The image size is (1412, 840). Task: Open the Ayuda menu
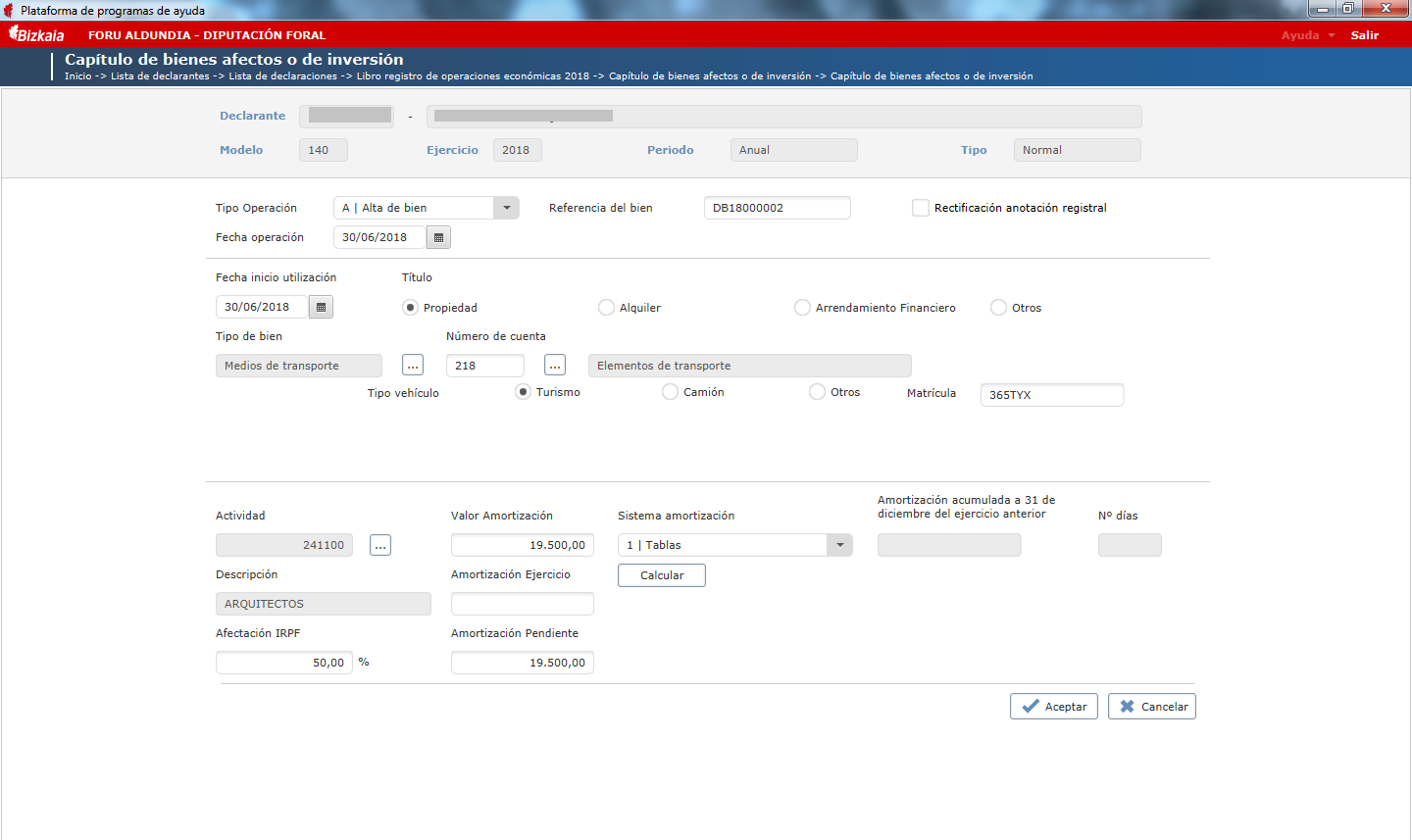click(x=1308, y=35)
